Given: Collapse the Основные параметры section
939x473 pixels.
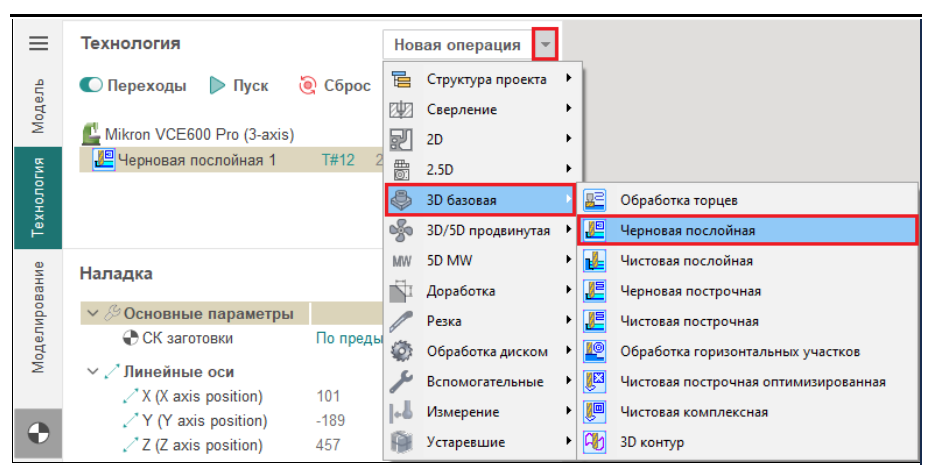Looking at the screenshot, I should (x=92, y=314).
